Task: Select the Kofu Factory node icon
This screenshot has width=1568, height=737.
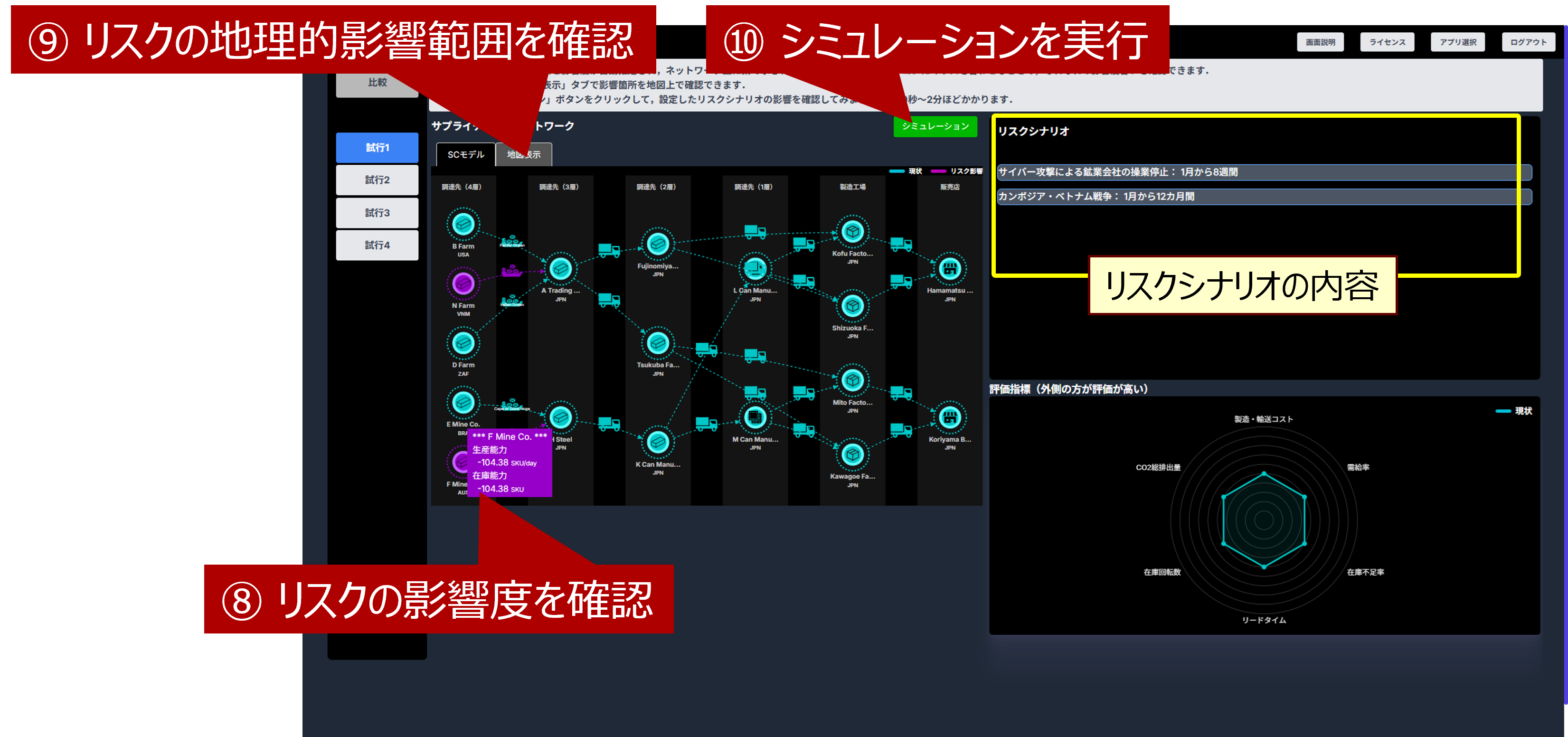Action: pyautogui.click(x=852, y=232)
